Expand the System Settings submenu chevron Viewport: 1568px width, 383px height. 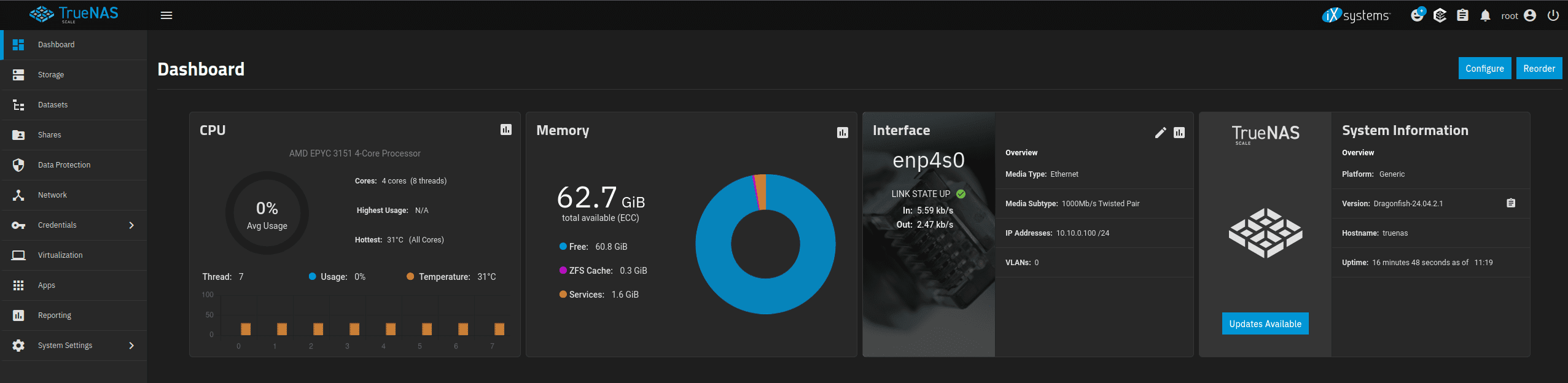(x=131, y=346)
